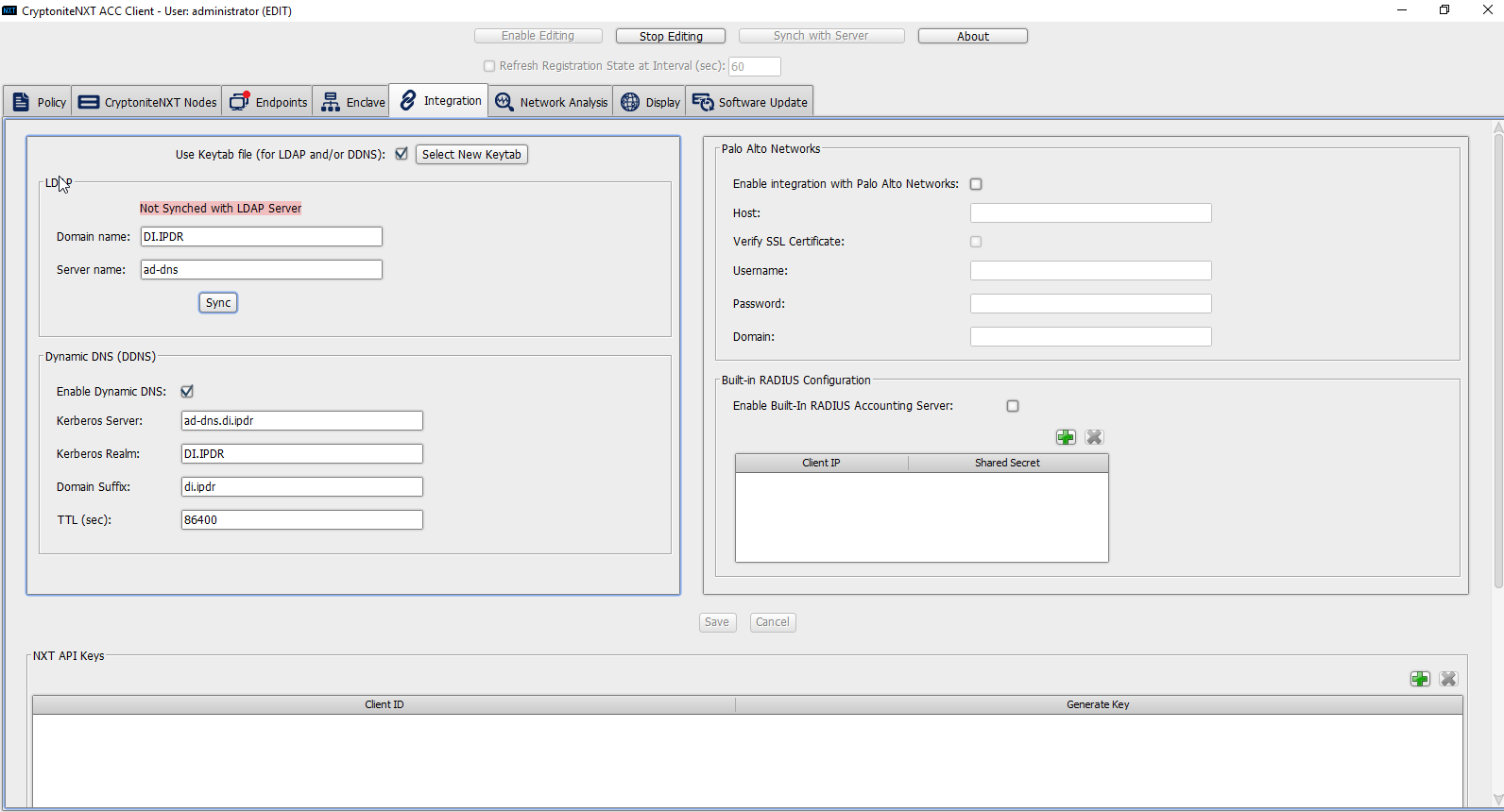Click the refresh interval seconds field
1504x812 pixels.
click(x=755, y=66)
